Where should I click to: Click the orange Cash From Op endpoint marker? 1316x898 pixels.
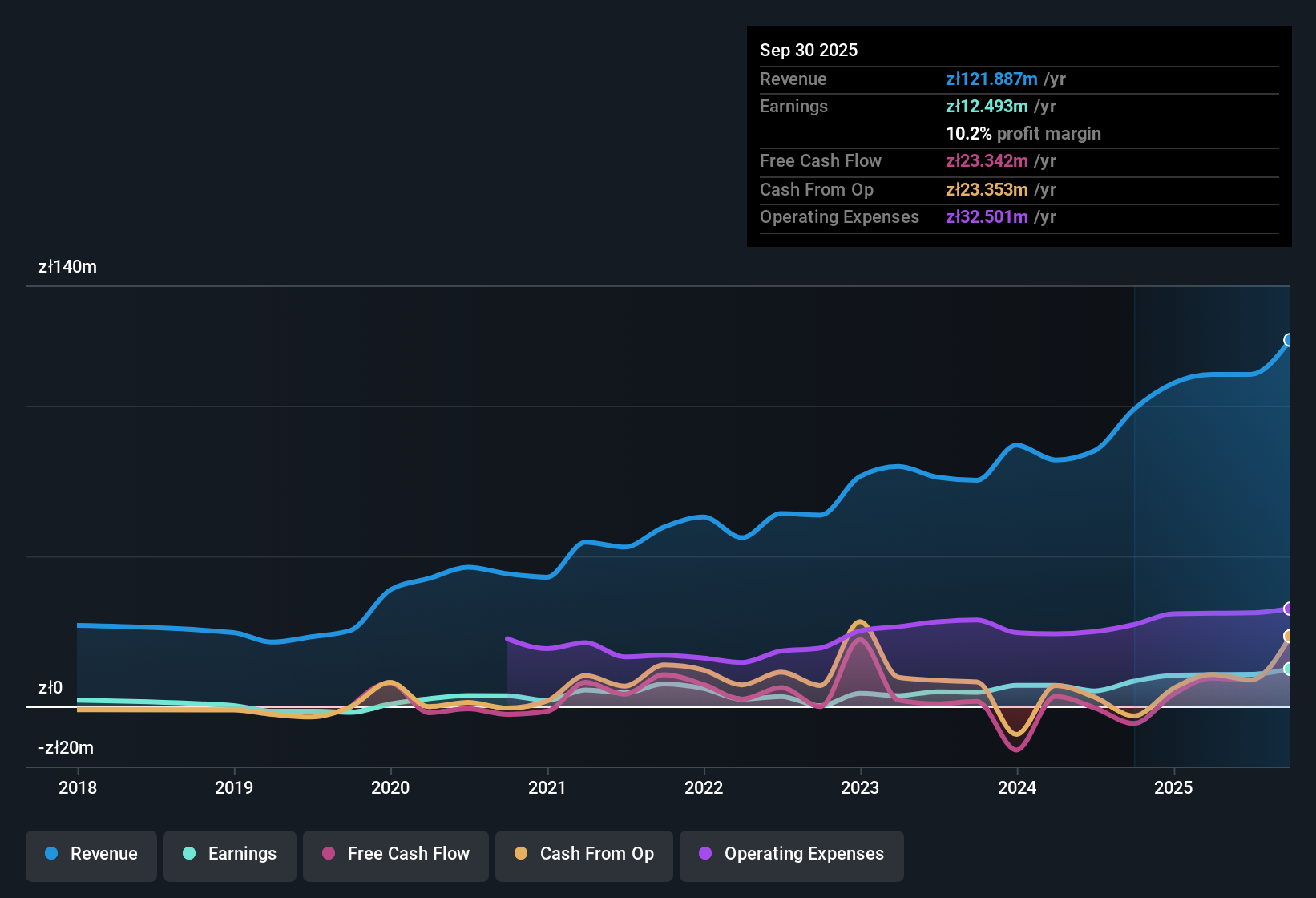pos(1289,637)
